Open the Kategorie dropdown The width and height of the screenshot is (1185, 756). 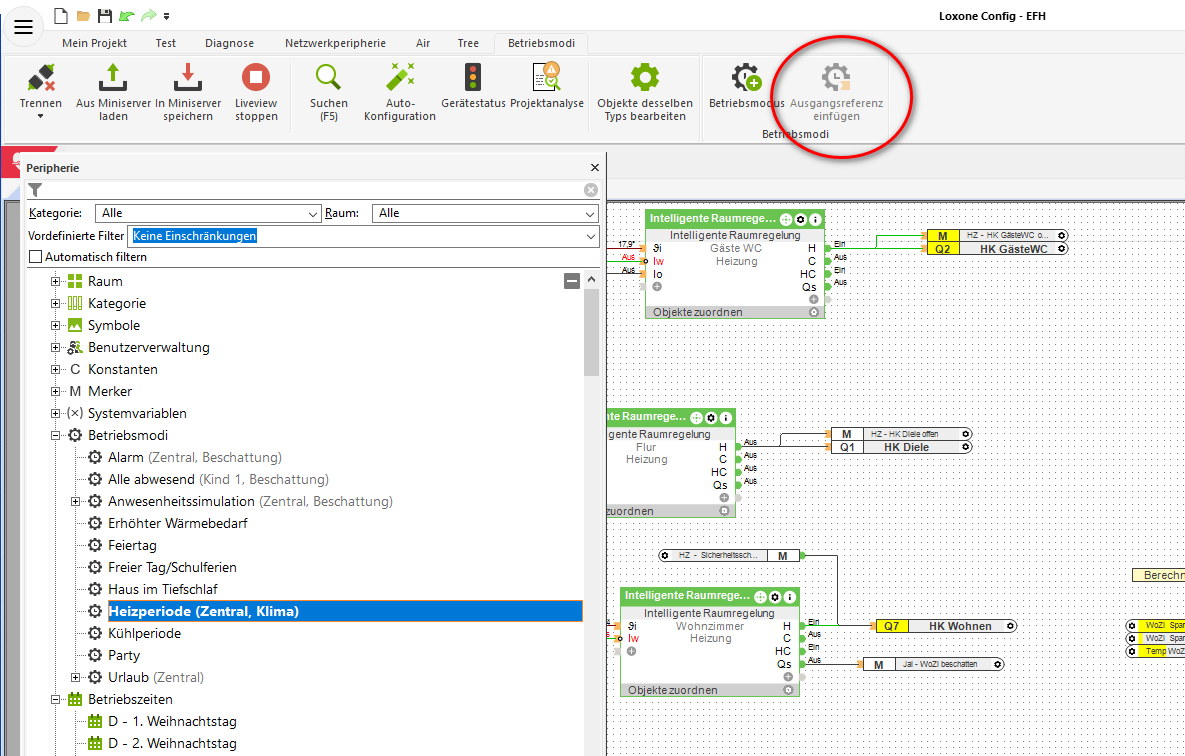pyautogui.click(x=208, y=213)
